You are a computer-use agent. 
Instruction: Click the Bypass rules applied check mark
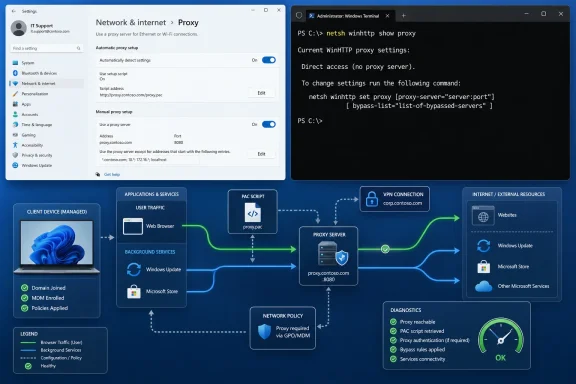393,349
